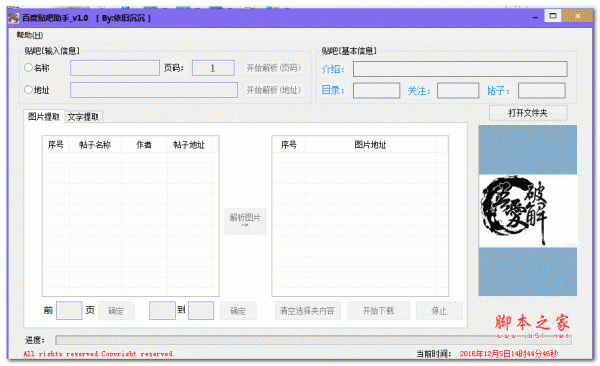Click 确定 button next to 页

(x=116, y=310)
